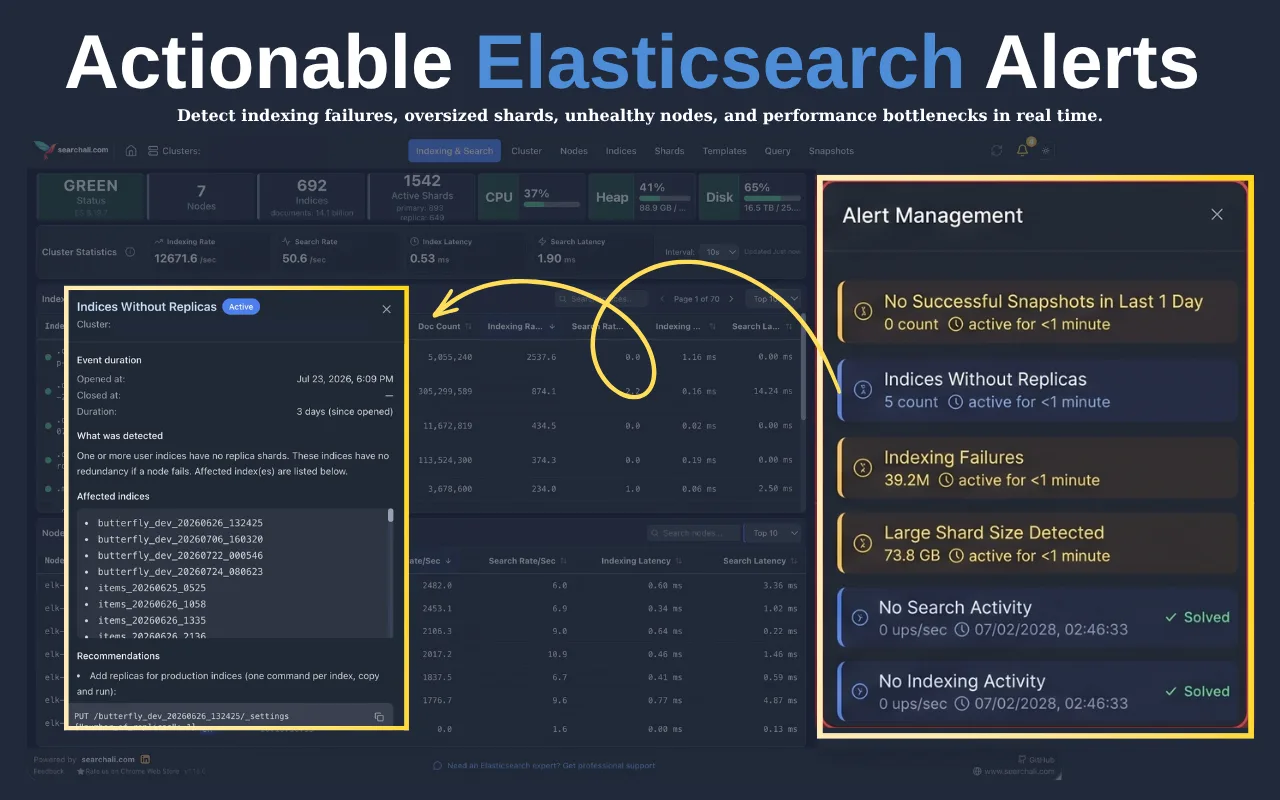Viewport: 1280px width, 800px height.
Task: Sort nodes by Search Rate/Sec
Action: click(528, 561)
